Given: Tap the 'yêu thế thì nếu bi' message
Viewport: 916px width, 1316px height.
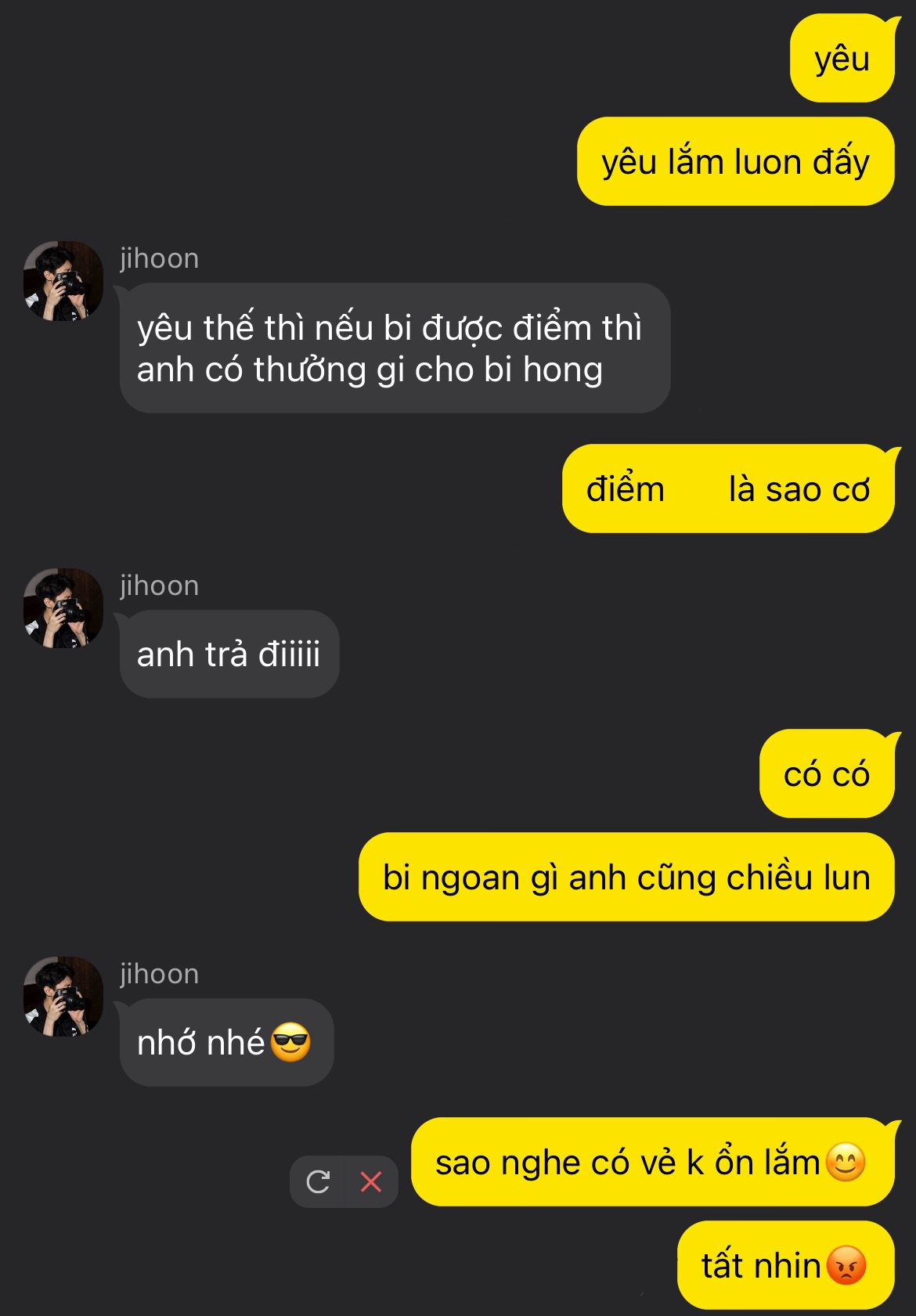Looking at the screenshot, I should [395, 348].
